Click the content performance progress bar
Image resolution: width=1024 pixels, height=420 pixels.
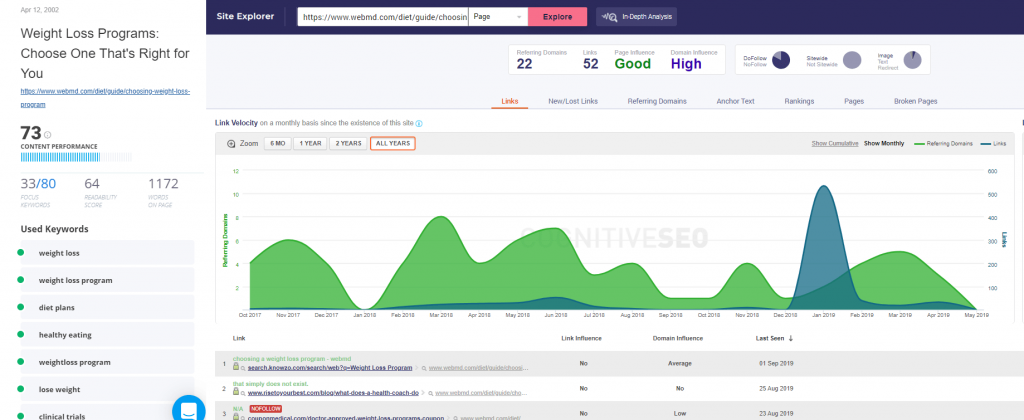(76, 157)
